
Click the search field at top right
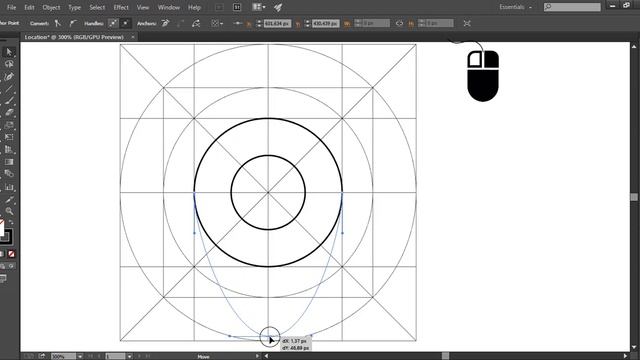[x=572, y=7]
